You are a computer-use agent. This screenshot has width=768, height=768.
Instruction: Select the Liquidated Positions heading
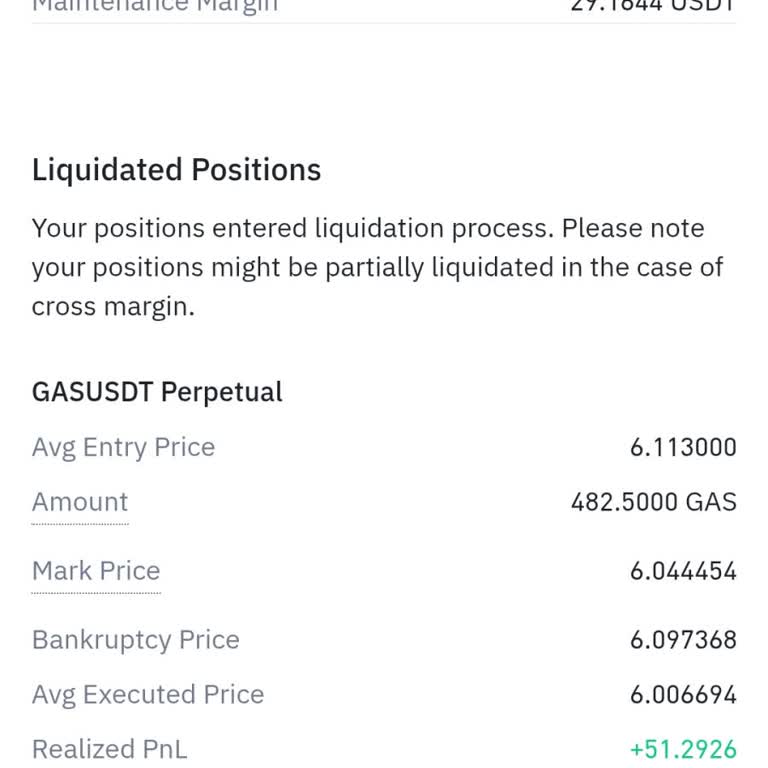tap(176, 170)
